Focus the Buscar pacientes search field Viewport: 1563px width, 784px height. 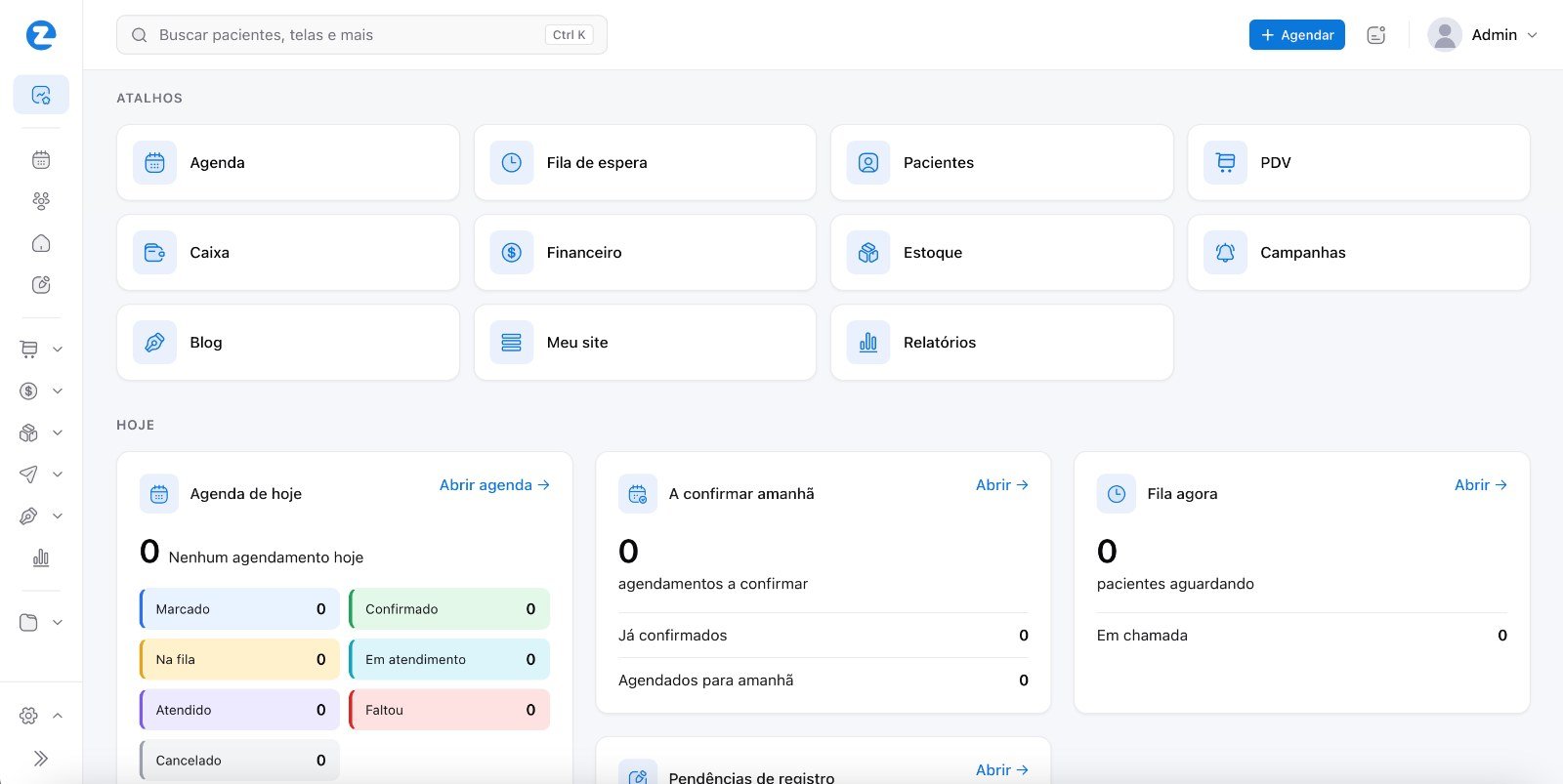point(361,35)
